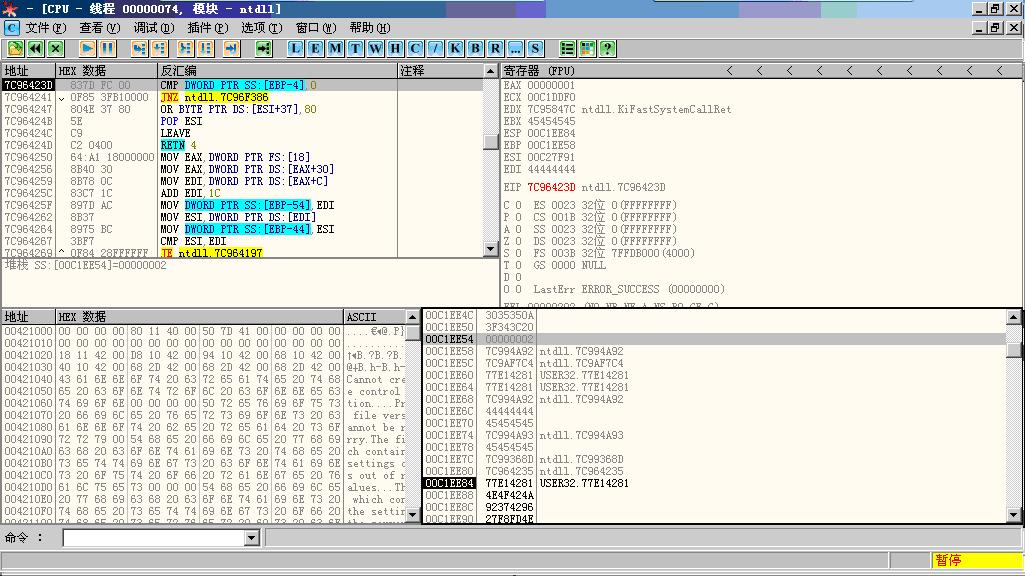The image size is (1025, 576).
Task: Select the LEAVE instruction row
Action: (243, 133)
